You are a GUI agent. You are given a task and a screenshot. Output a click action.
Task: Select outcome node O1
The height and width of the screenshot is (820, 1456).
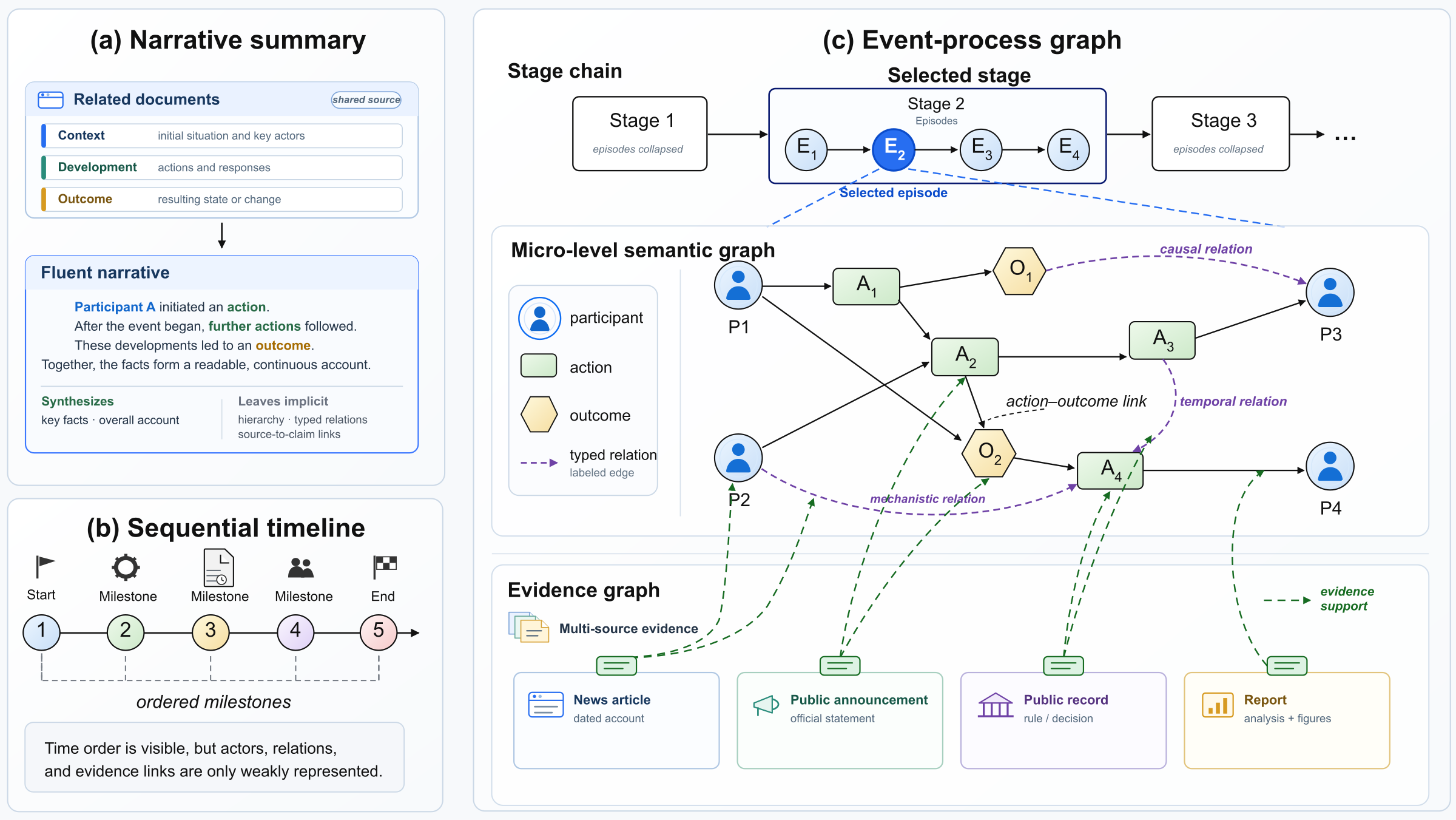pyautogui.click(x=1019, y=271)
